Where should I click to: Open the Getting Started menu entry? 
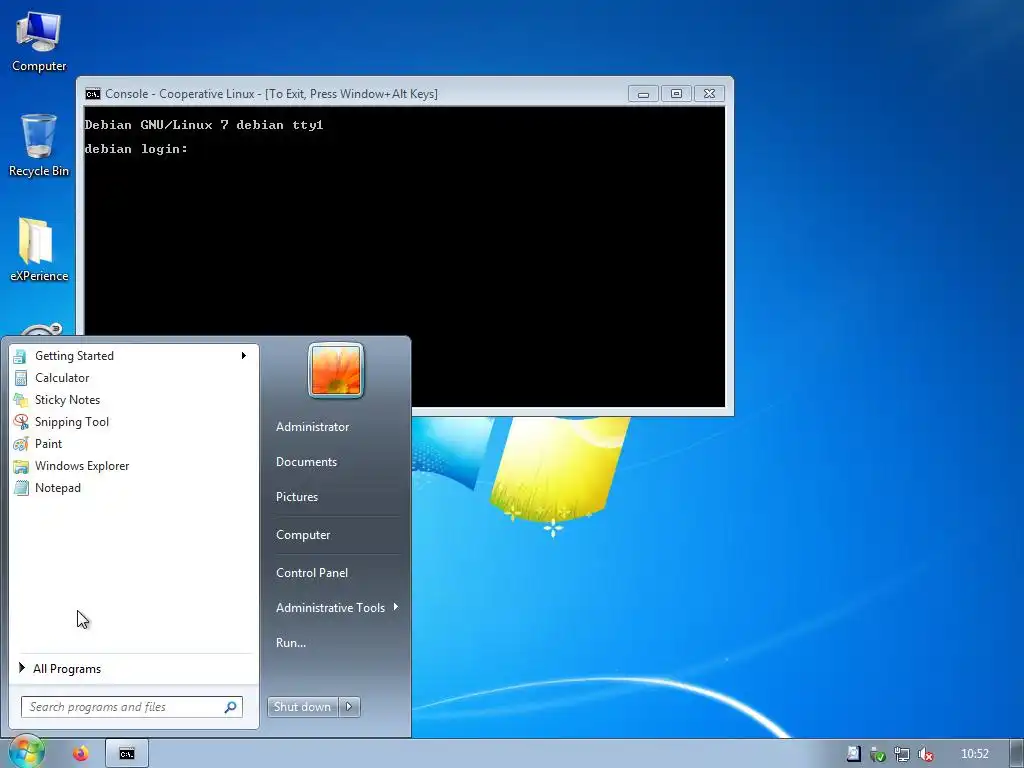[x=134, y=356]
